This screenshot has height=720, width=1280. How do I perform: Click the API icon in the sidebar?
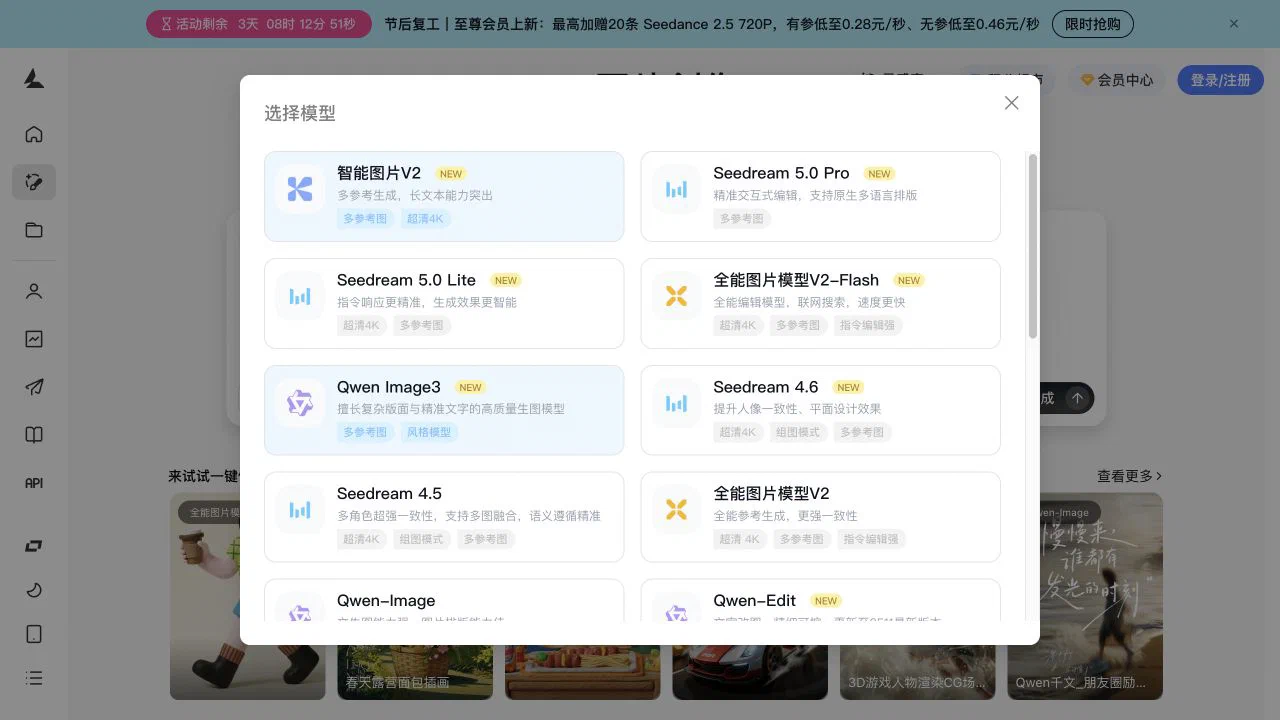pos(34,483)
